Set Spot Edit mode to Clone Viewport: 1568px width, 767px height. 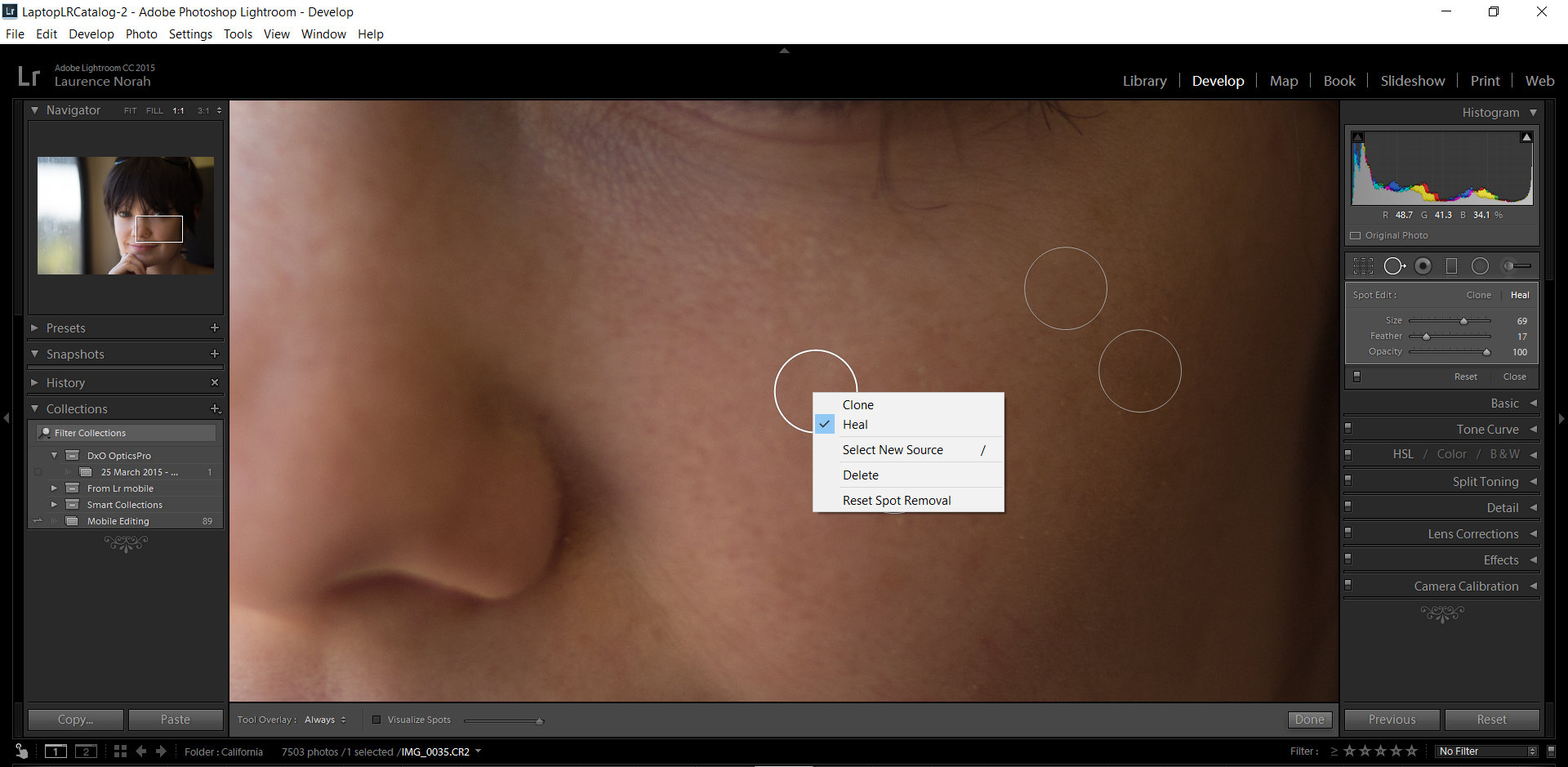tap(1478, 295)
